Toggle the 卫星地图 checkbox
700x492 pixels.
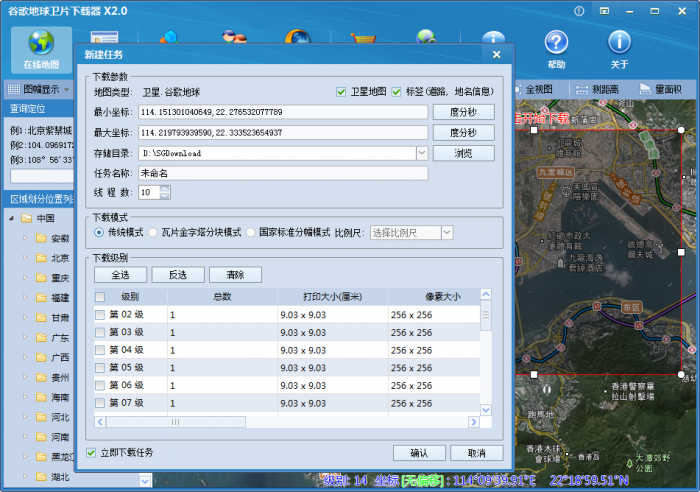click(x=341, y=92)
